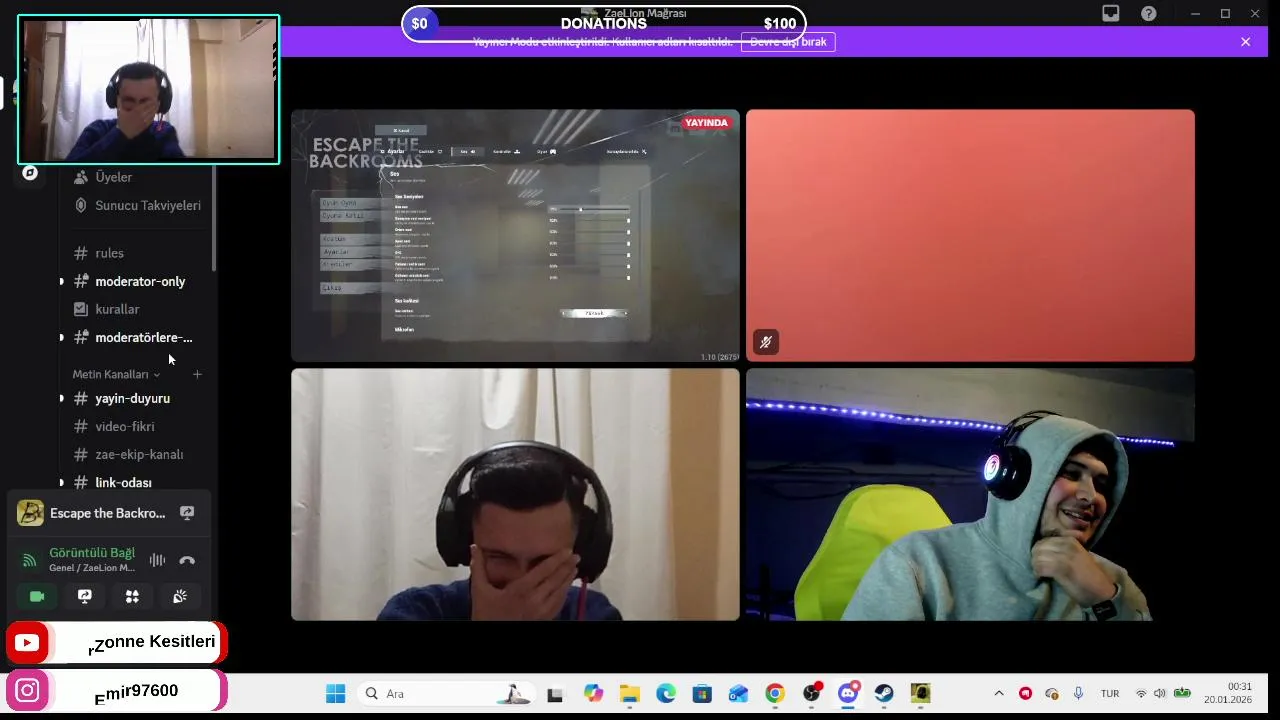
Task: Click the red tray application icon
Action: point(1025,693)
